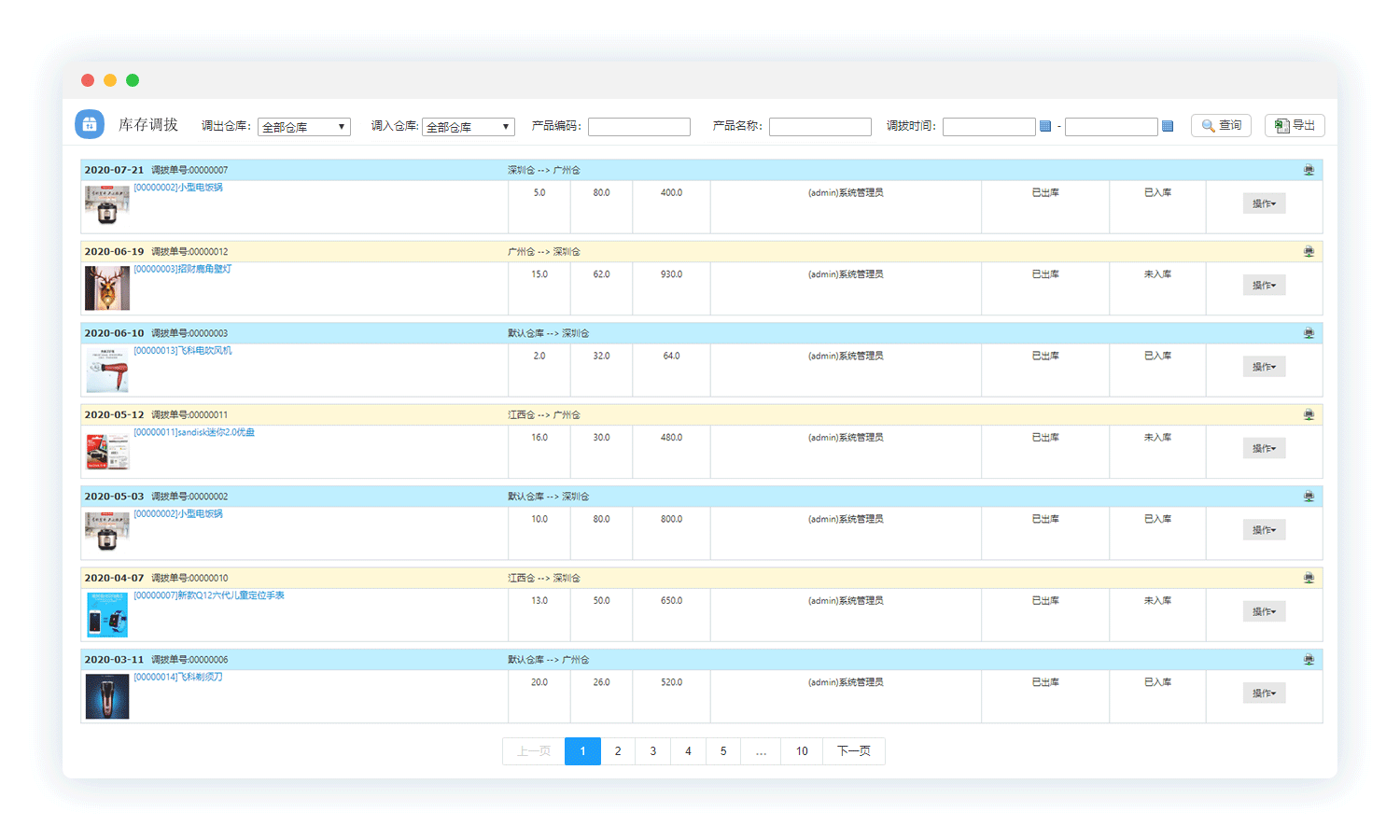Click the 飞科电吹风机 product thumbnail
This screenshot has width=1400, height=840.
107,370
